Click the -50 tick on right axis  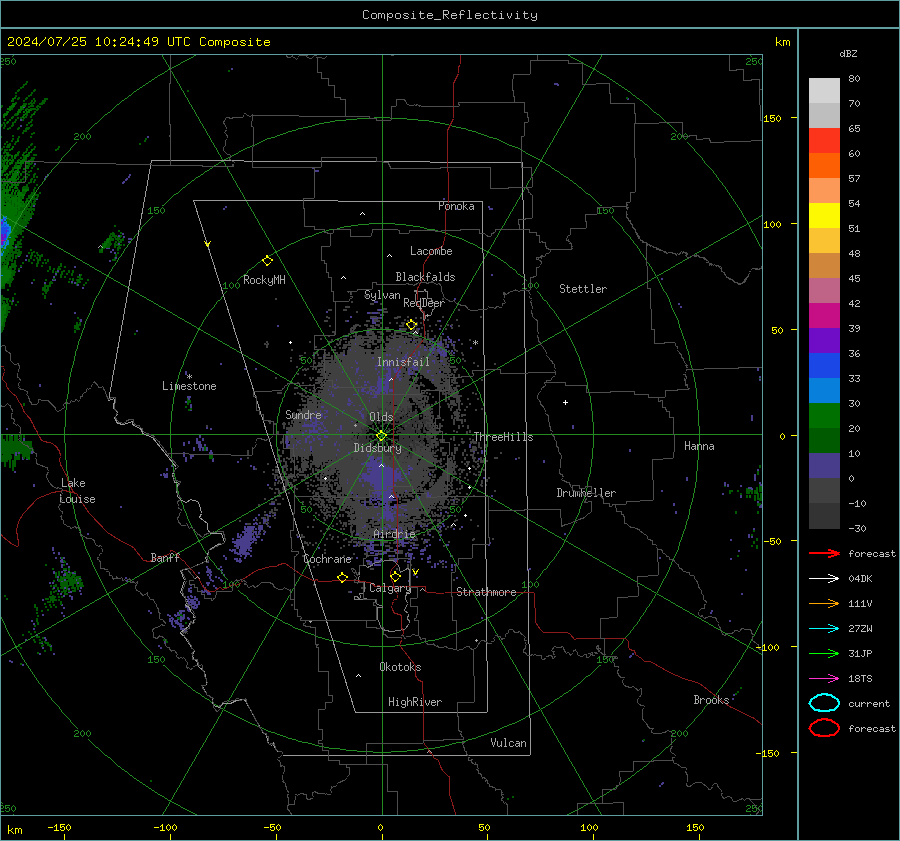pos(772,541)
